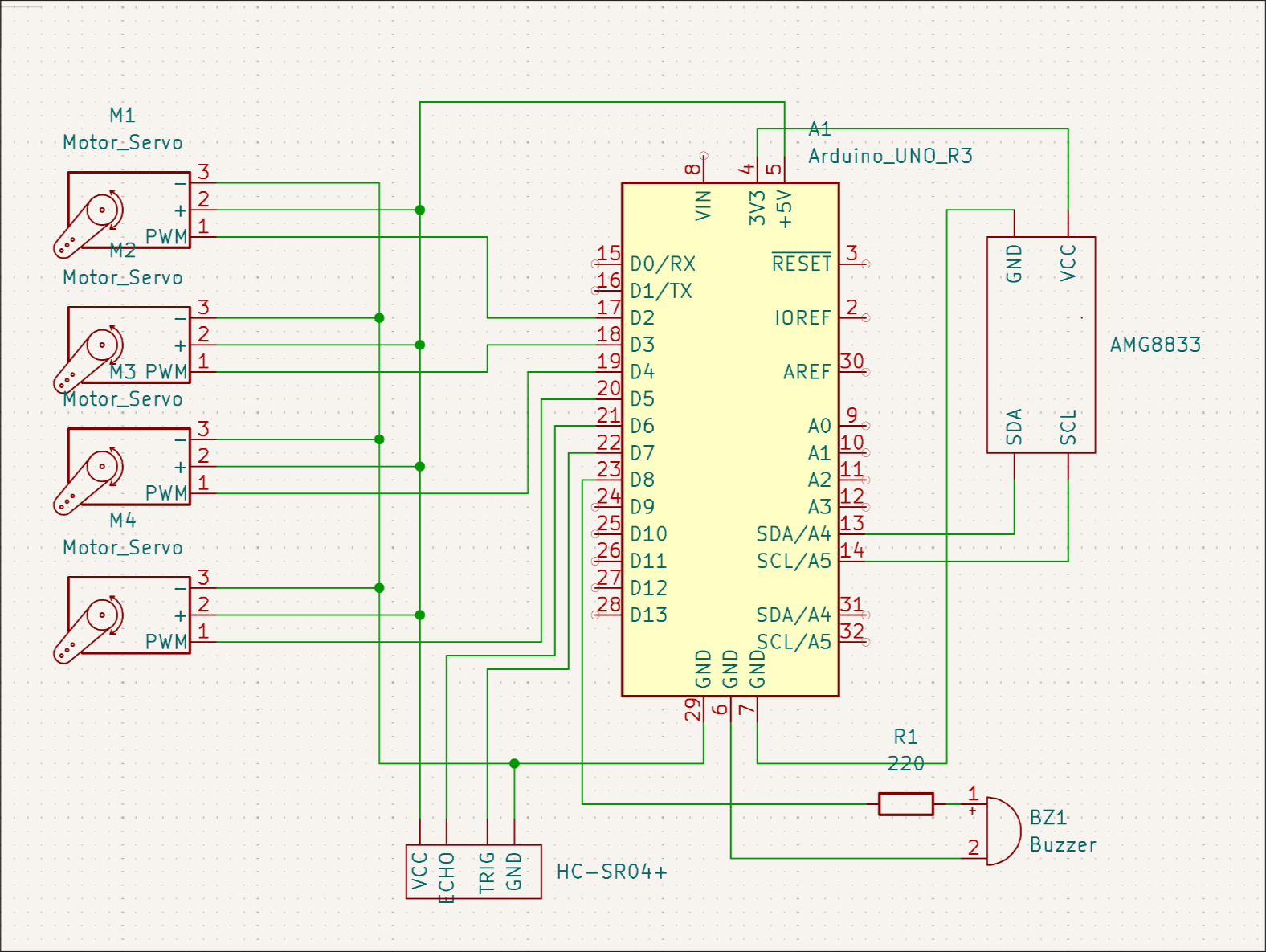Click the SCL/A5 name at pin 32
Screen dimensions: 1266x952
point(794,642)
